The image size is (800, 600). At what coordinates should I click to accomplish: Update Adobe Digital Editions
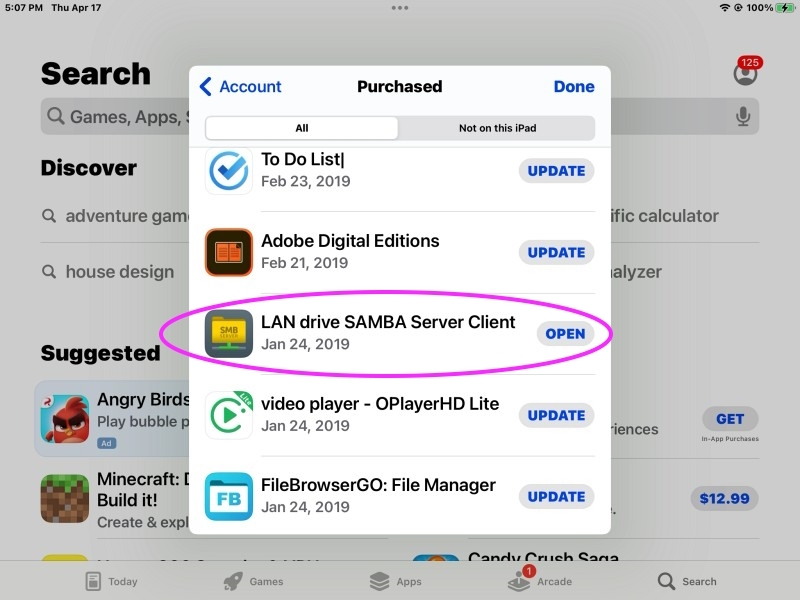pyautogui.click(x=556, y=253)
